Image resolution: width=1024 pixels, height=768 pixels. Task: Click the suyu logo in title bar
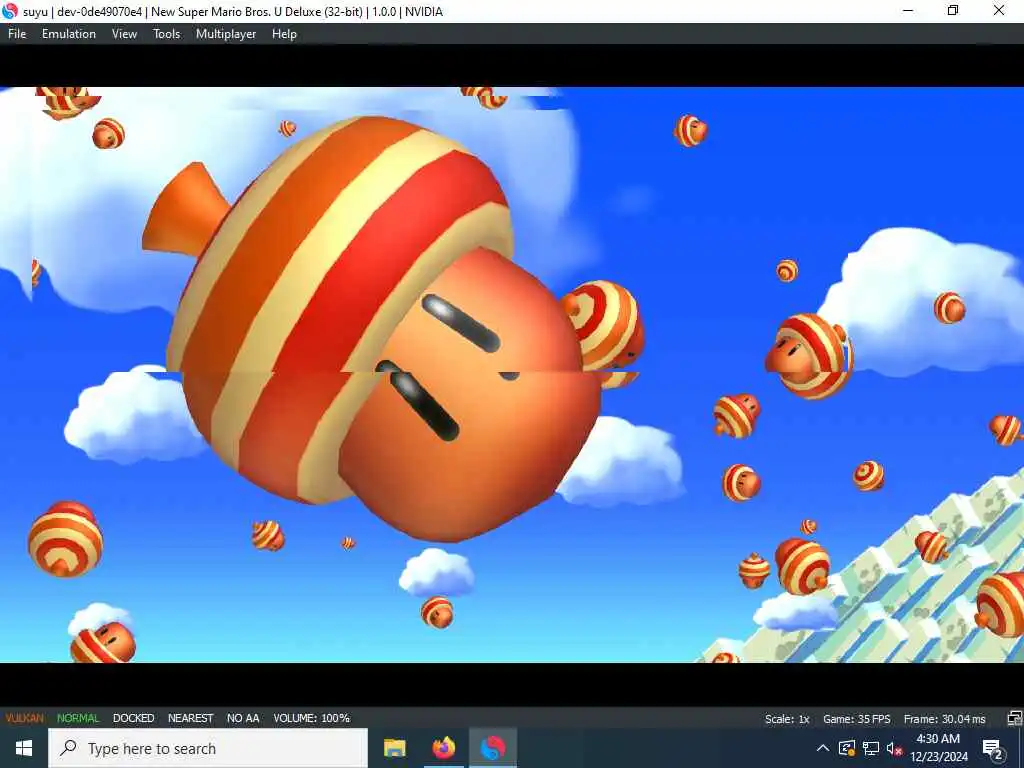pyautogui.click(x=10, y=11)
